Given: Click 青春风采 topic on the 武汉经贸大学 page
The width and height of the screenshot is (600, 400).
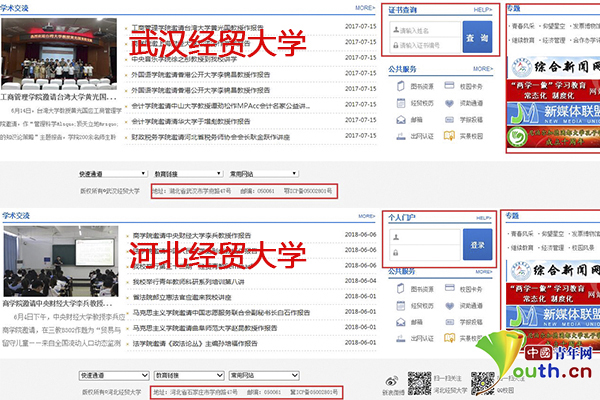Looking at the screenshot, I should coord(523,26).
